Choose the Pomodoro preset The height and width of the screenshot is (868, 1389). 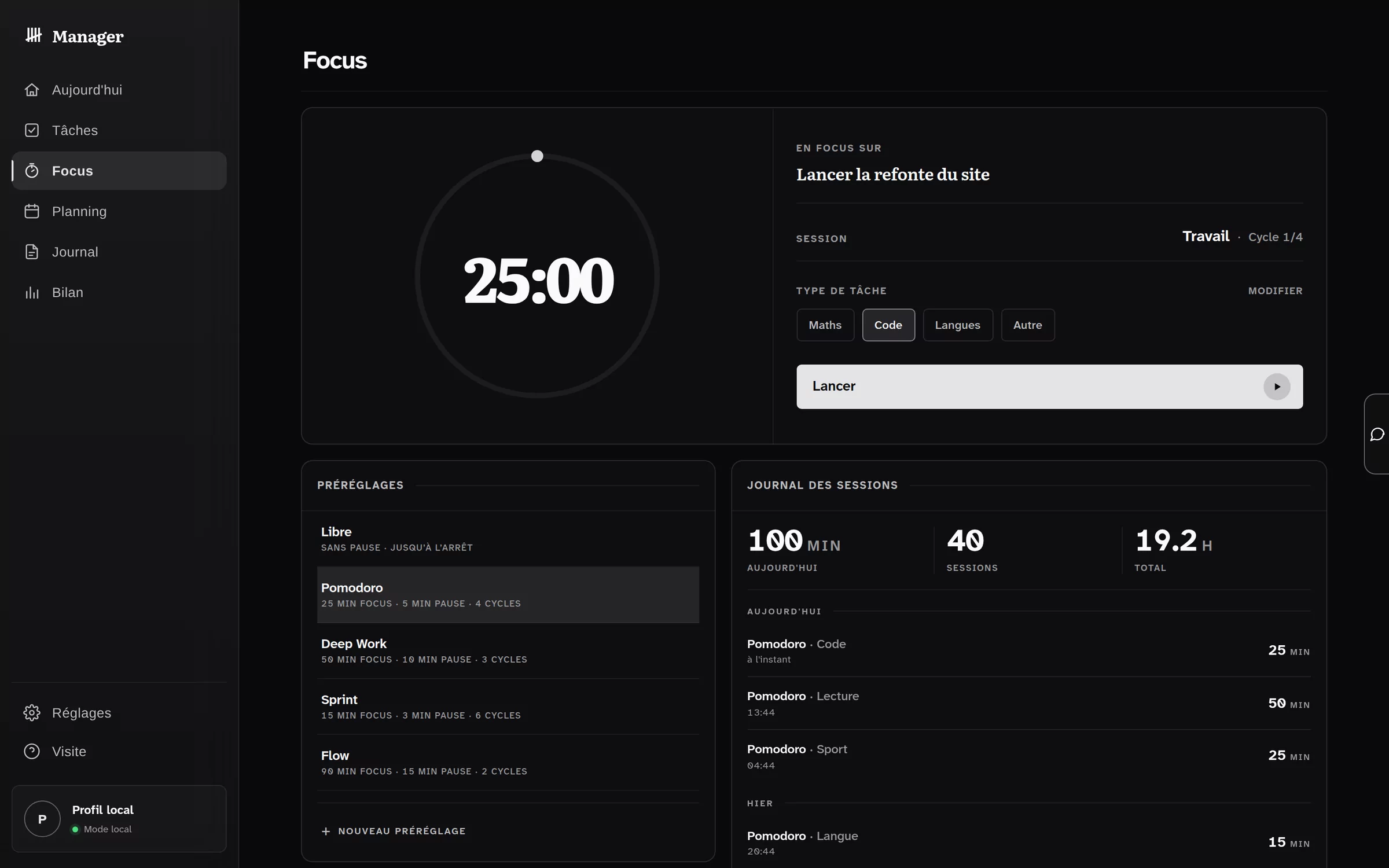click(508, 595)
